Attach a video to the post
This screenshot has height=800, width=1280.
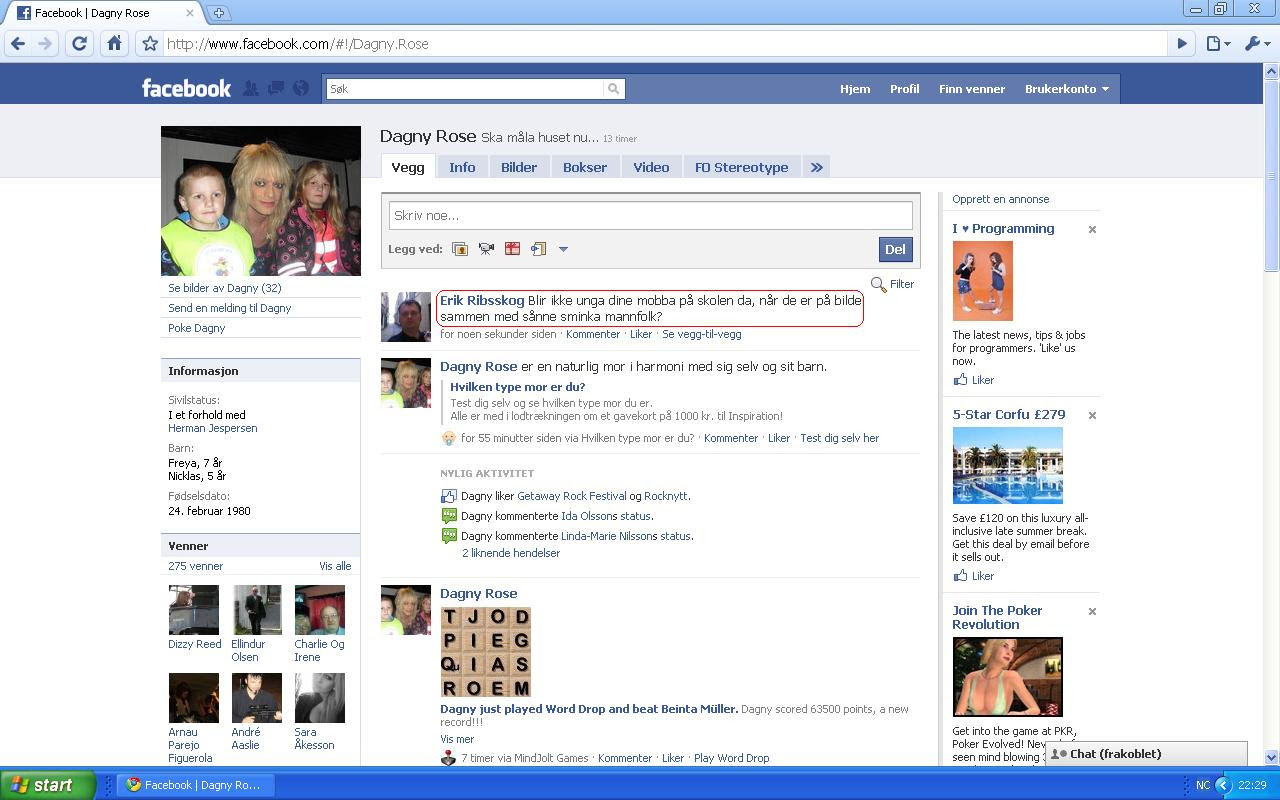[x=486, y=249]
